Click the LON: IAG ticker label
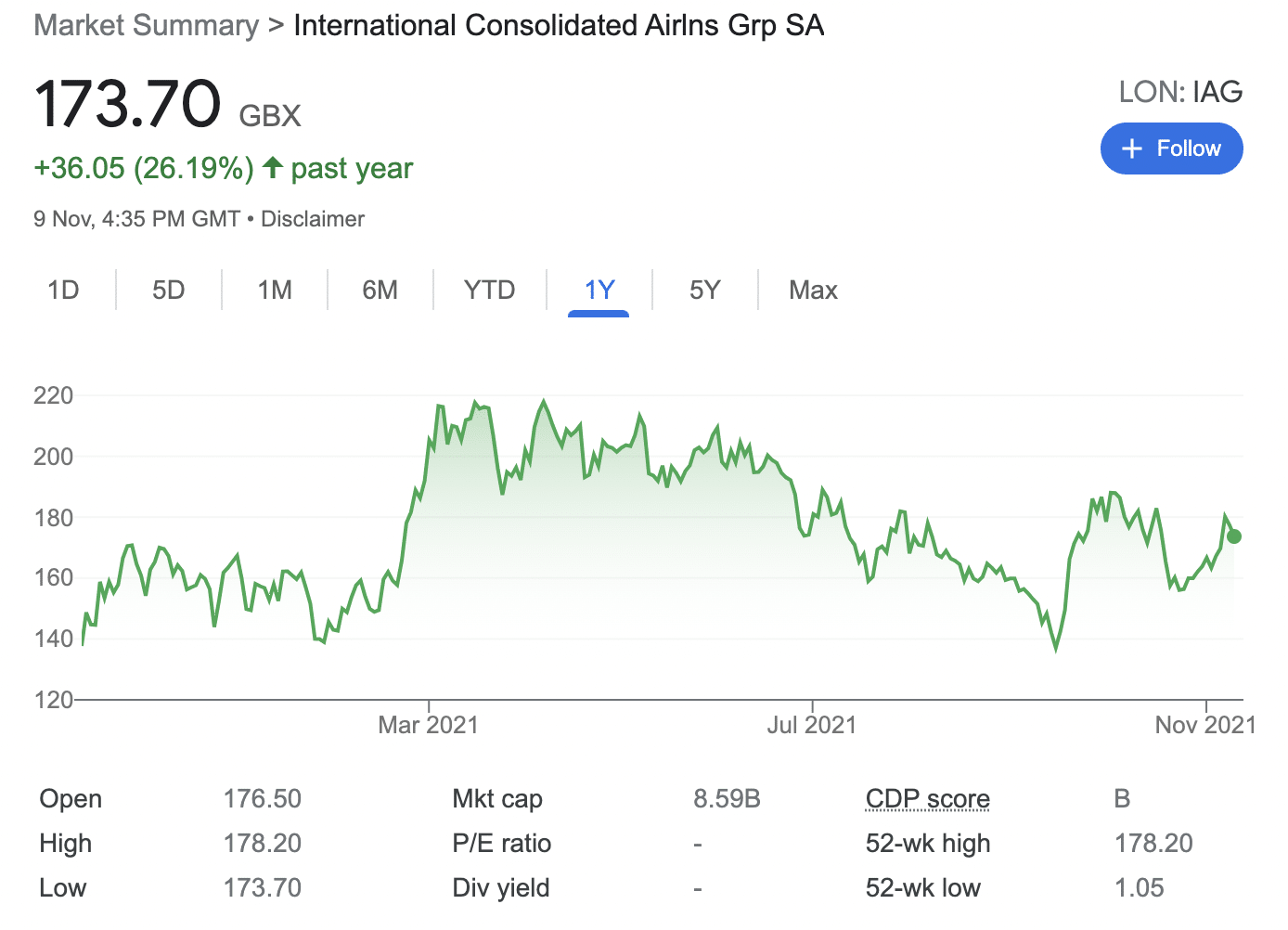Viewport: 1288px width, 930px height. coord(1180,92)
